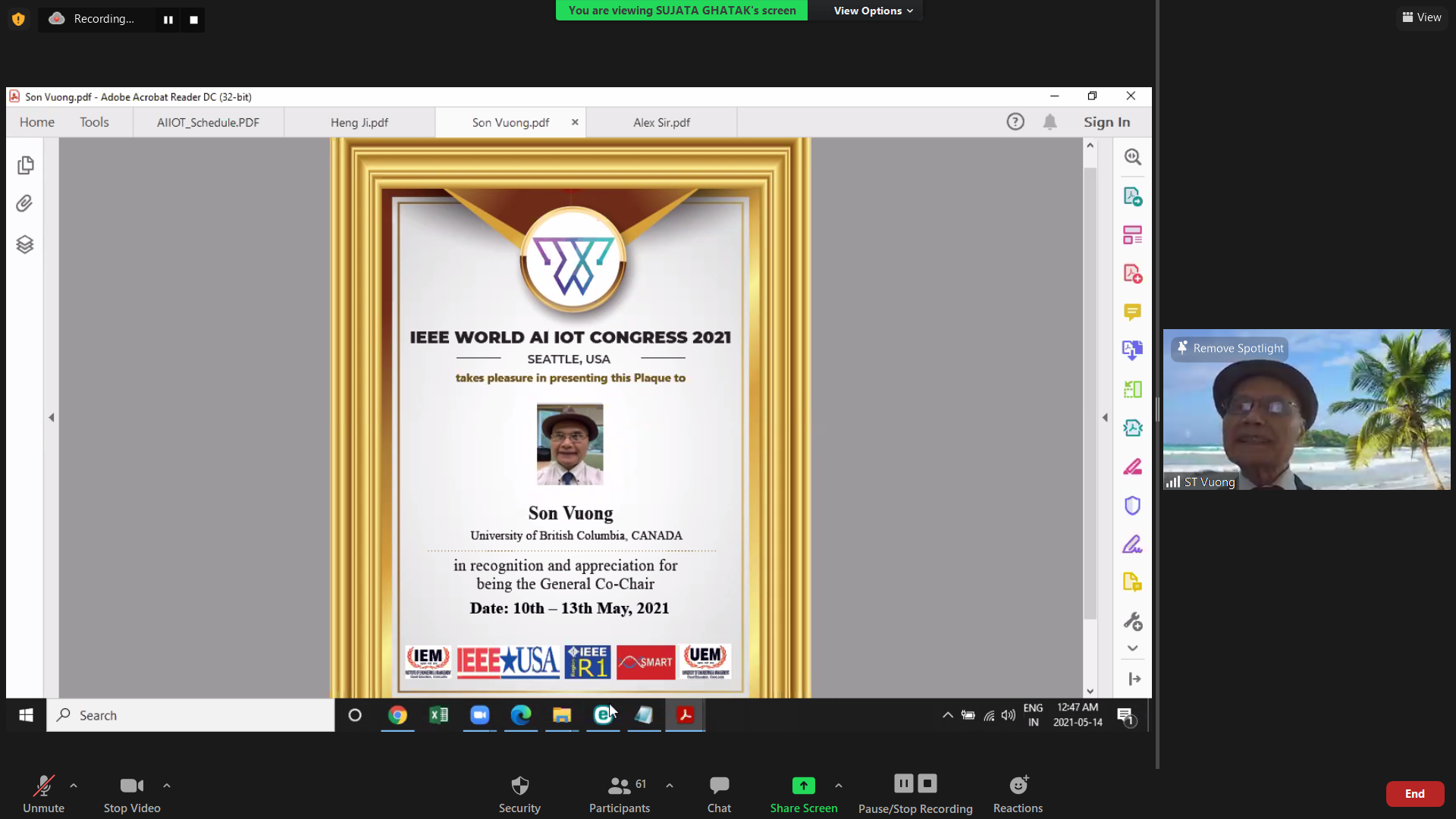
Task: Open the green Compress/Scan tool icon
Action: [x=1132, y=389]
